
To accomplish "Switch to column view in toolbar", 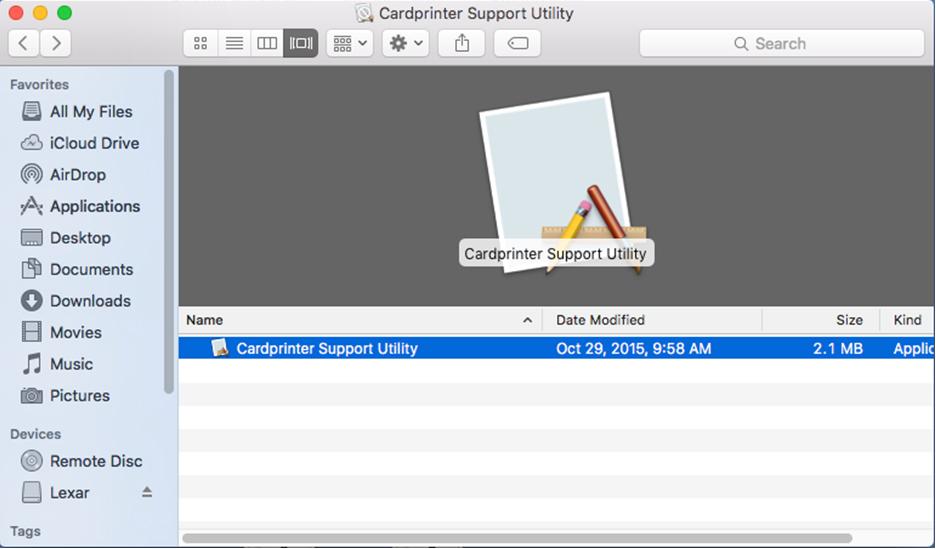I will [x=267, y=43].
